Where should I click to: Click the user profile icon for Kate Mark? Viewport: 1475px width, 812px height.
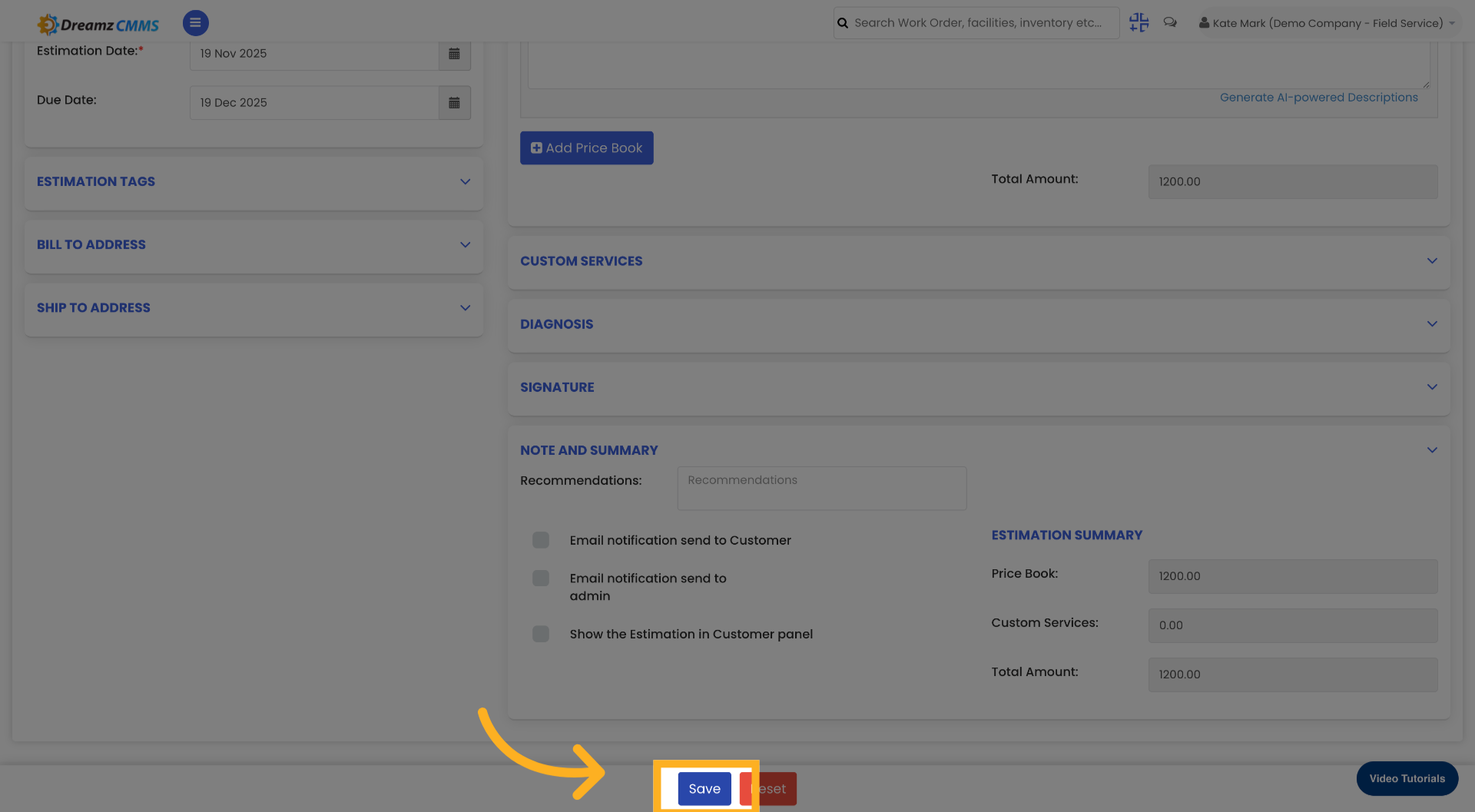[x=1203, y=22]
